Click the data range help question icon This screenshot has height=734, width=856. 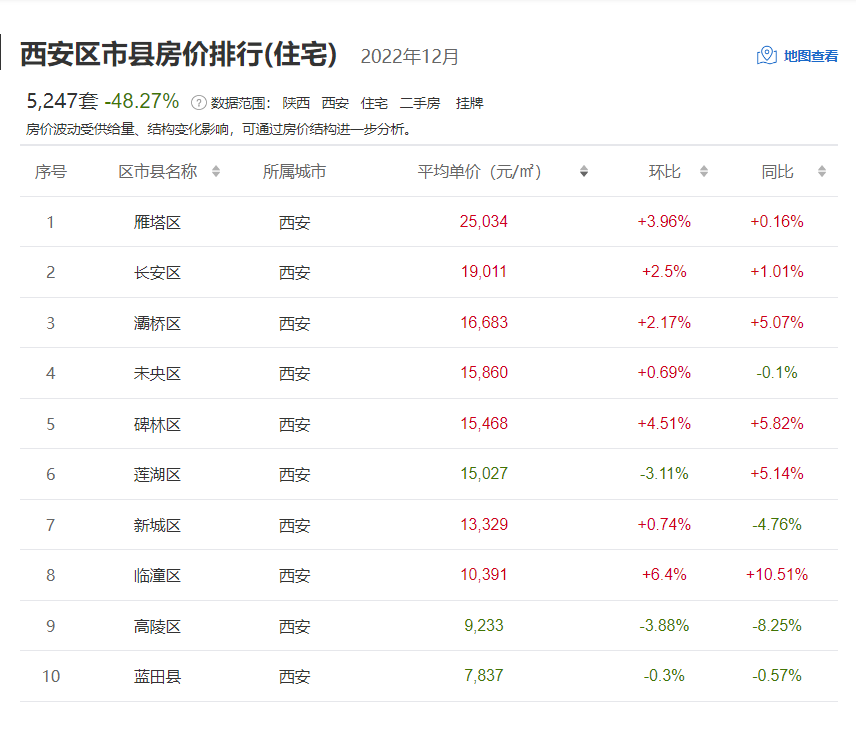click(x=199, y=103)
